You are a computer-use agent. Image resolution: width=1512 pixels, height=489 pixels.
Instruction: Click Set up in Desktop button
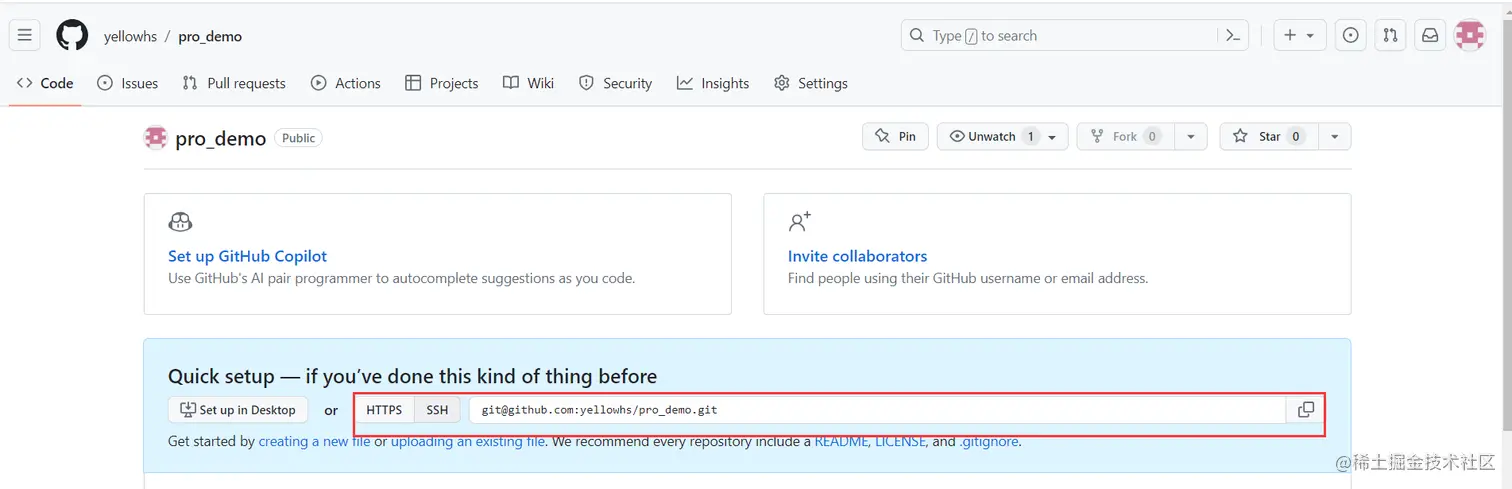point(238,410)
